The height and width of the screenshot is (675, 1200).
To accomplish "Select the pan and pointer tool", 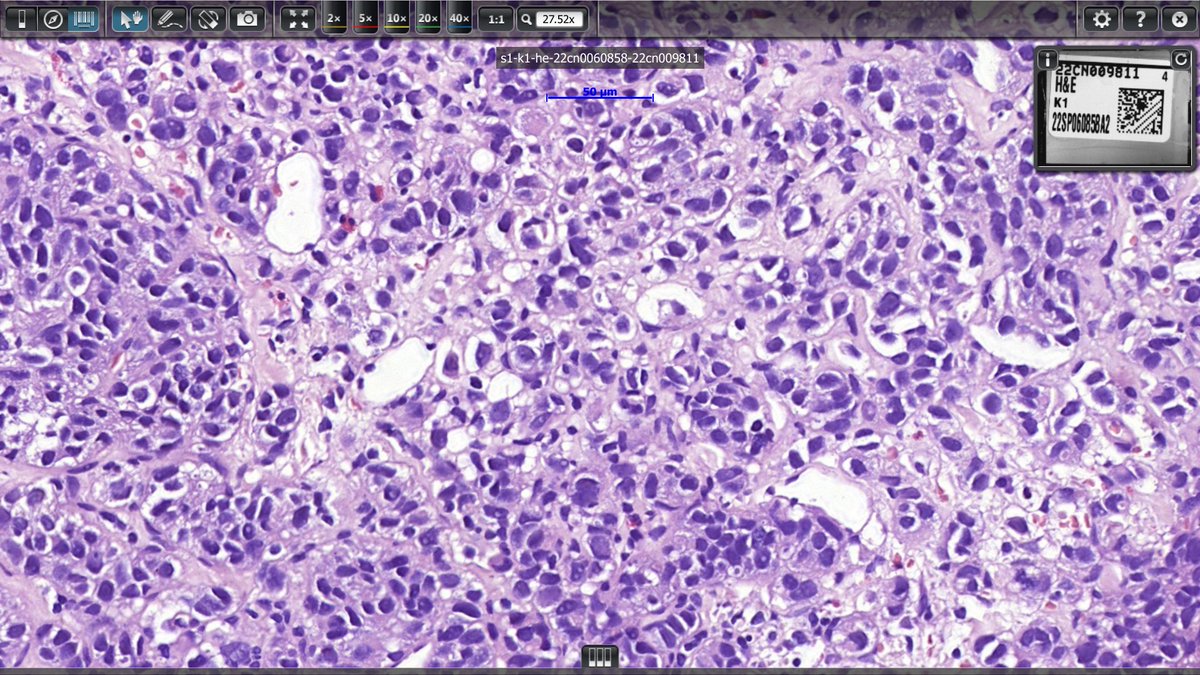I will click(x=130, y=19).
